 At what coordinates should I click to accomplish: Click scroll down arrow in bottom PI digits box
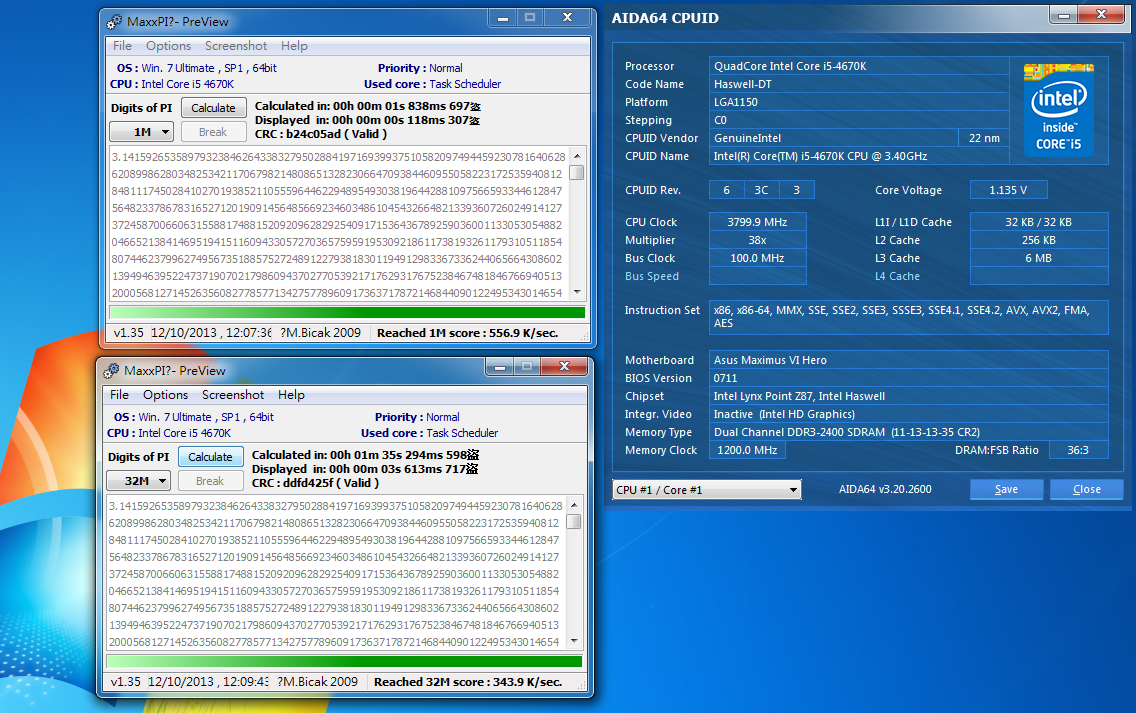574,641
